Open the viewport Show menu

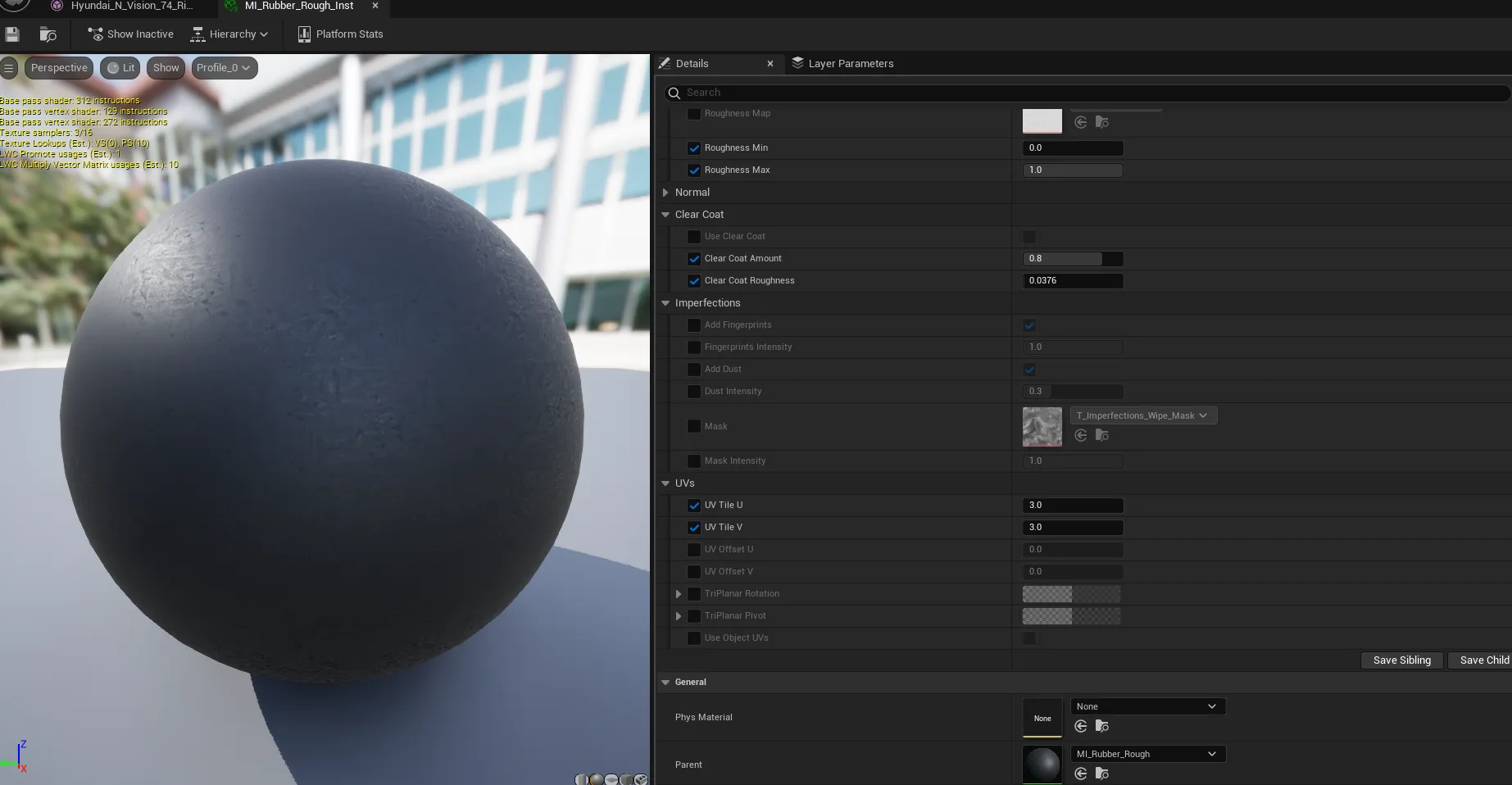[166, 68]
